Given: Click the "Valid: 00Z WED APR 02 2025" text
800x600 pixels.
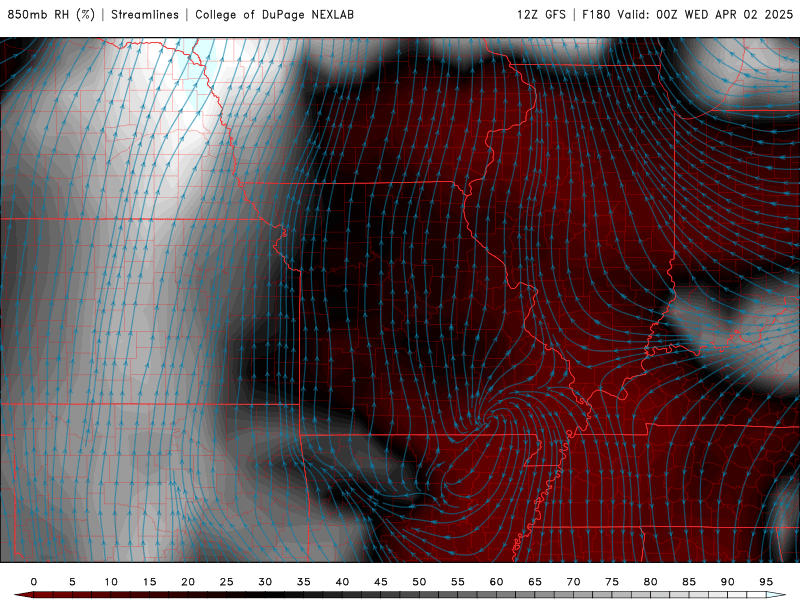Looking at the screenshot, I should [705, 14].
